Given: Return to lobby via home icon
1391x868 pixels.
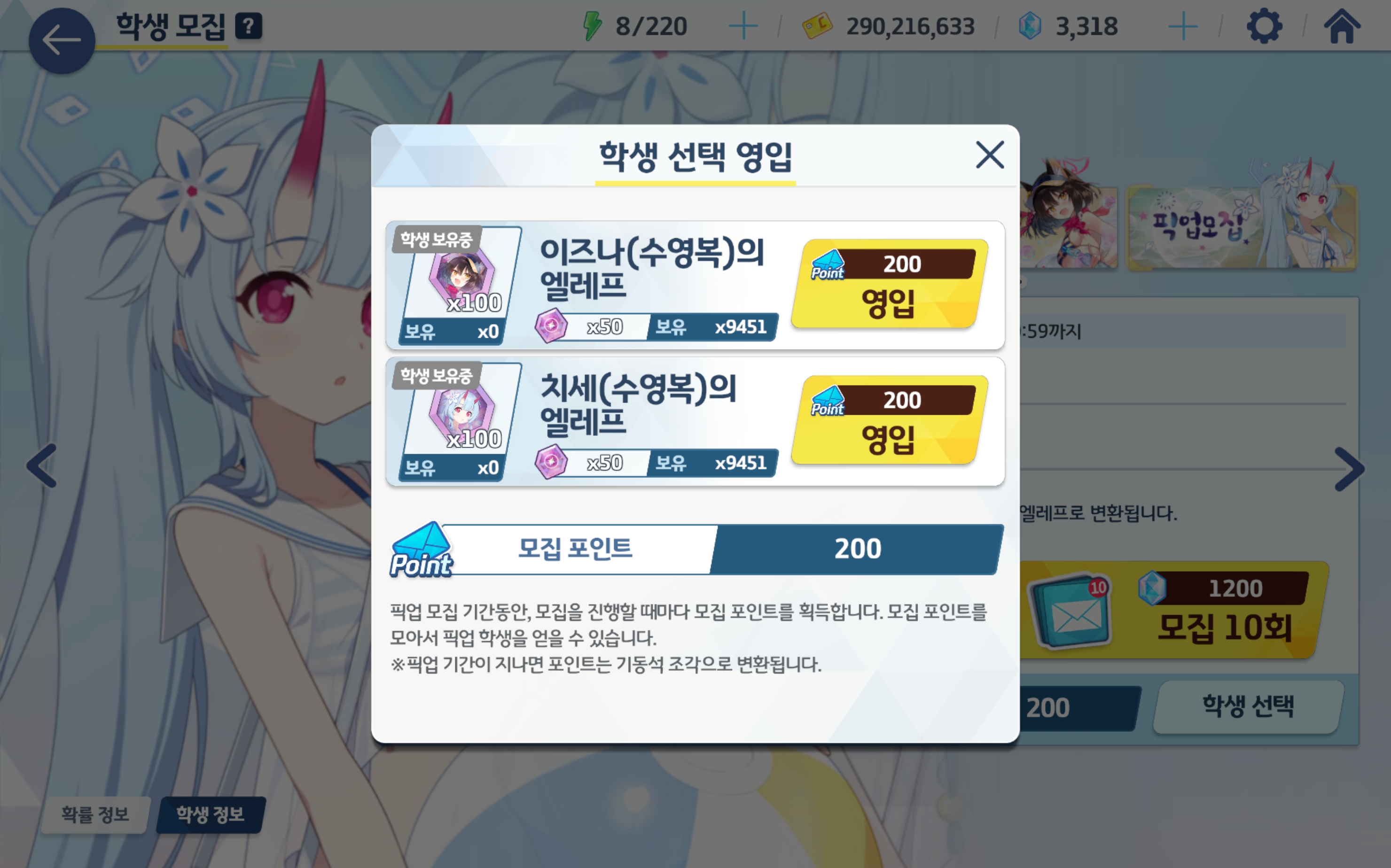Looking at the screenshot, I should pos(1342,26).
